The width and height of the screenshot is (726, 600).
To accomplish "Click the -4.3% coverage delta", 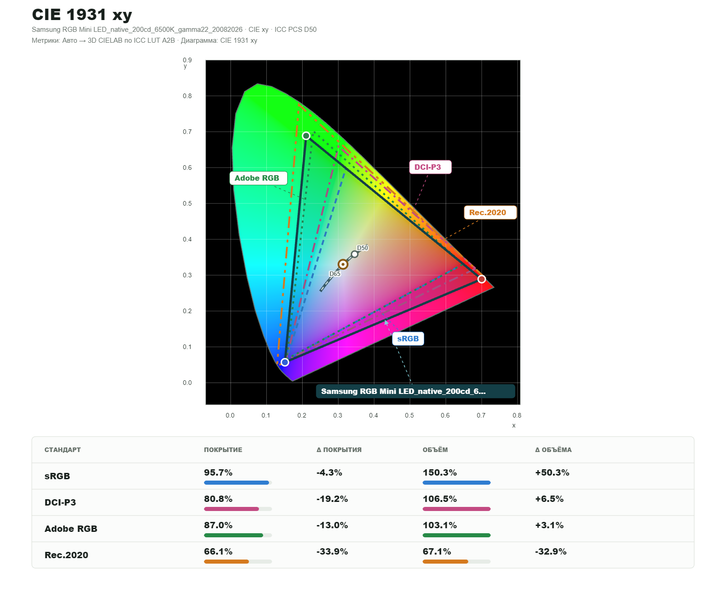I will point(329,473).
